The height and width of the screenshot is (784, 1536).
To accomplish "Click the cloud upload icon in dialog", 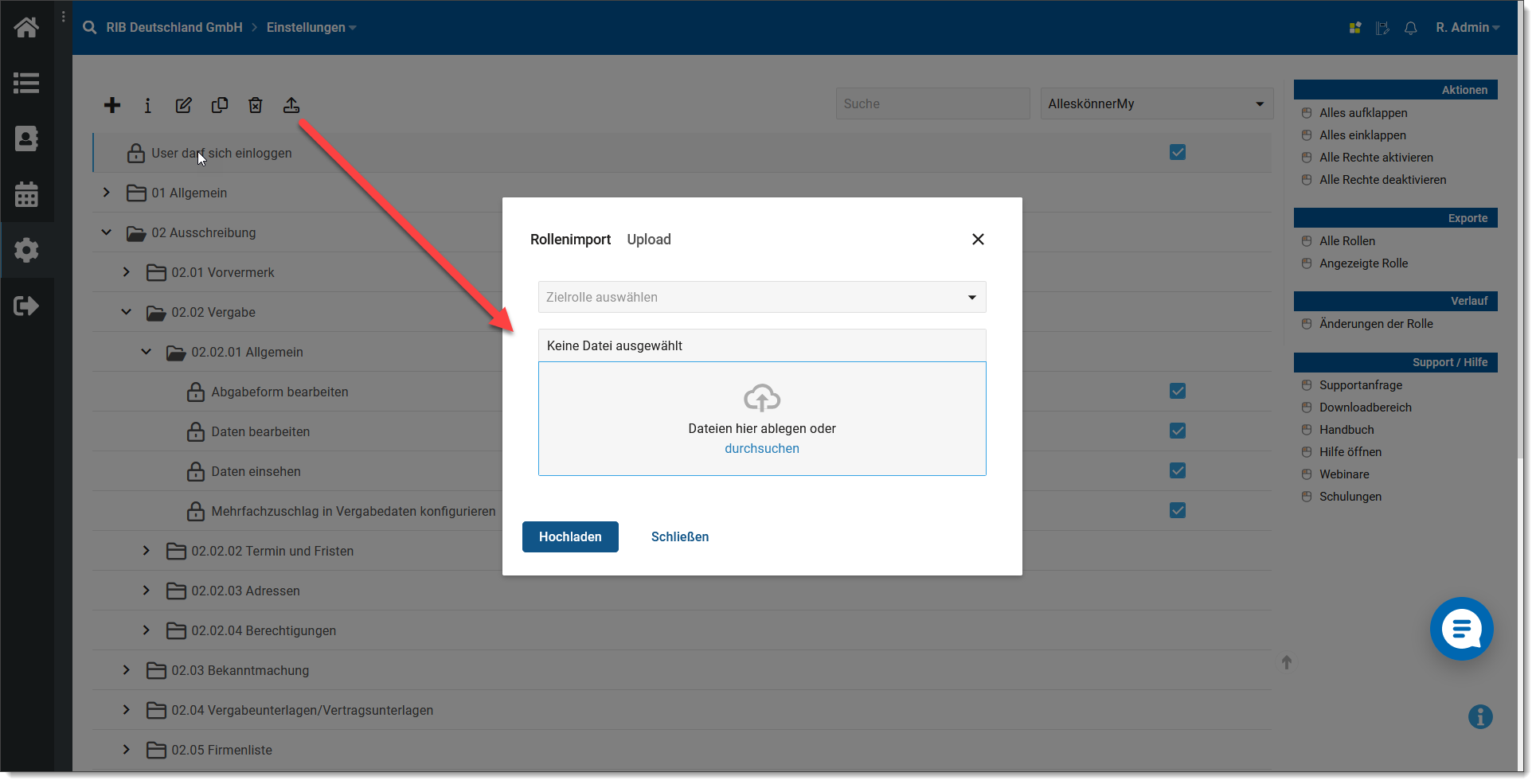I will [762, 398].
